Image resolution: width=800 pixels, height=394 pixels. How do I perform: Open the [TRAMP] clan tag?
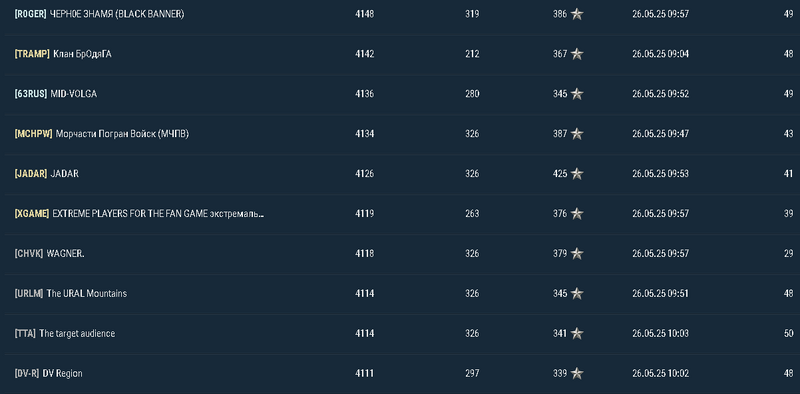[32, 54]
